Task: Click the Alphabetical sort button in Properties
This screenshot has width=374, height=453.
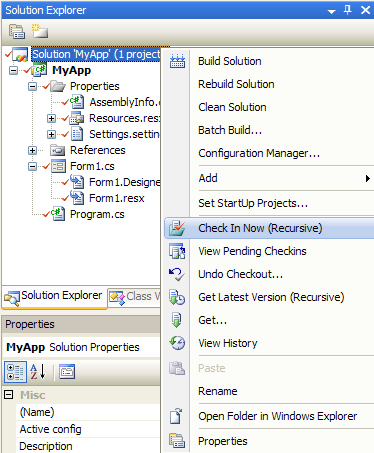Action: 38,372
